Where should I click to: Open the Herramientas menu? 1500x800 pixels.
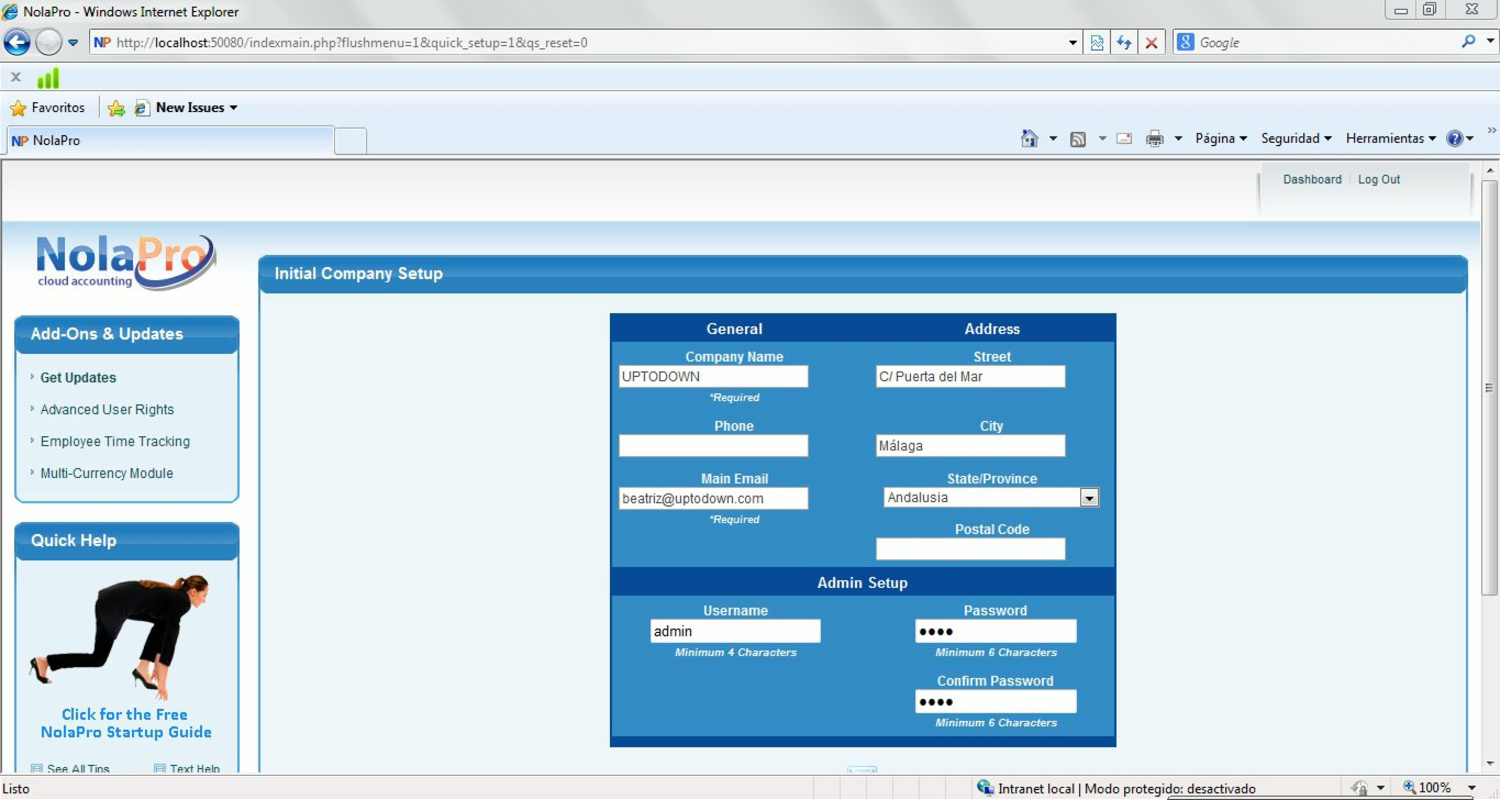(1391, 139)
